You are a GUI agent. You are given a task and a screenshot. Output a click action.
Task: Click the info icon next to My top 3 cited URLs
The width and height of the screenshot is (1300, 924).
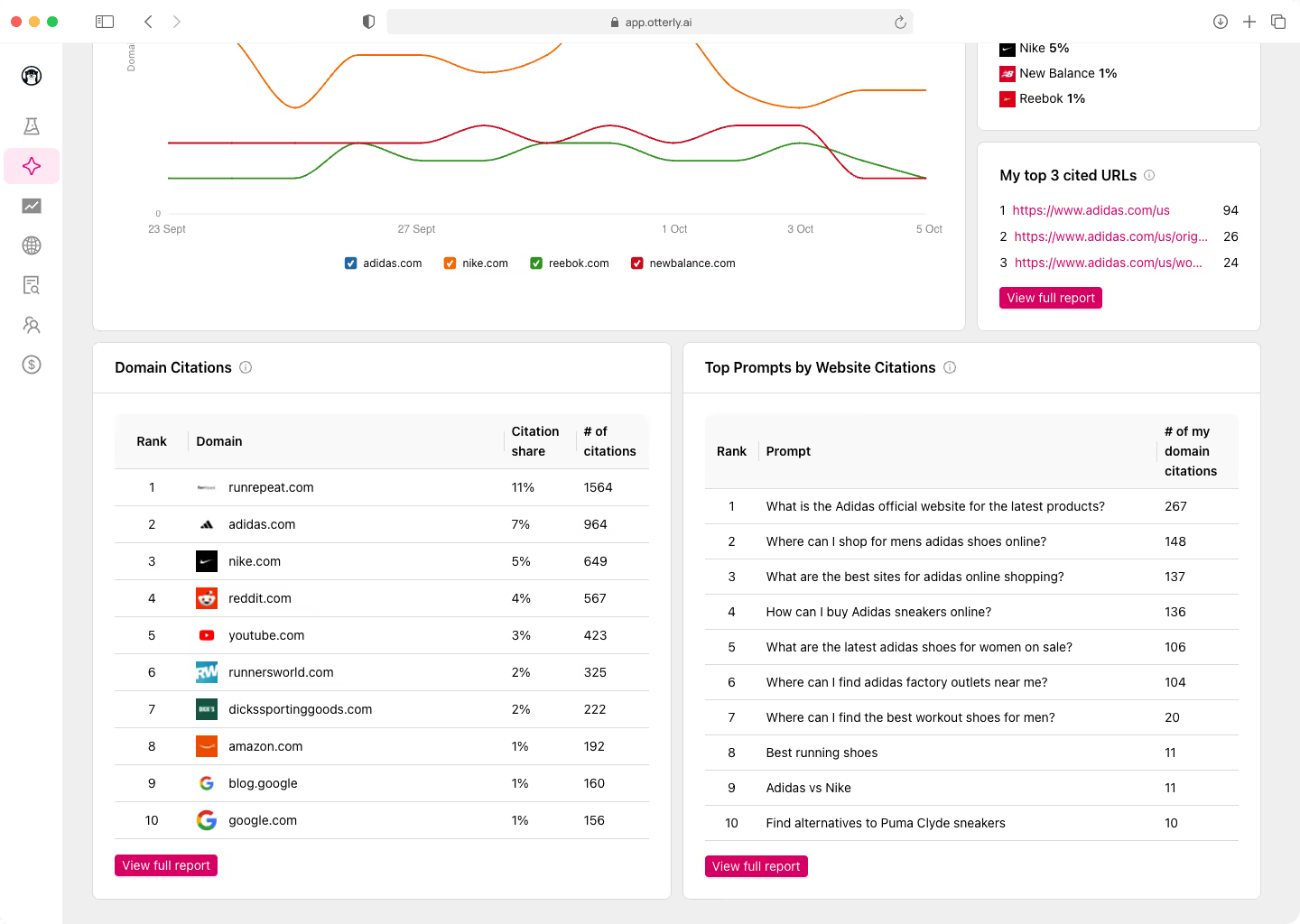tap(1150, 175)
